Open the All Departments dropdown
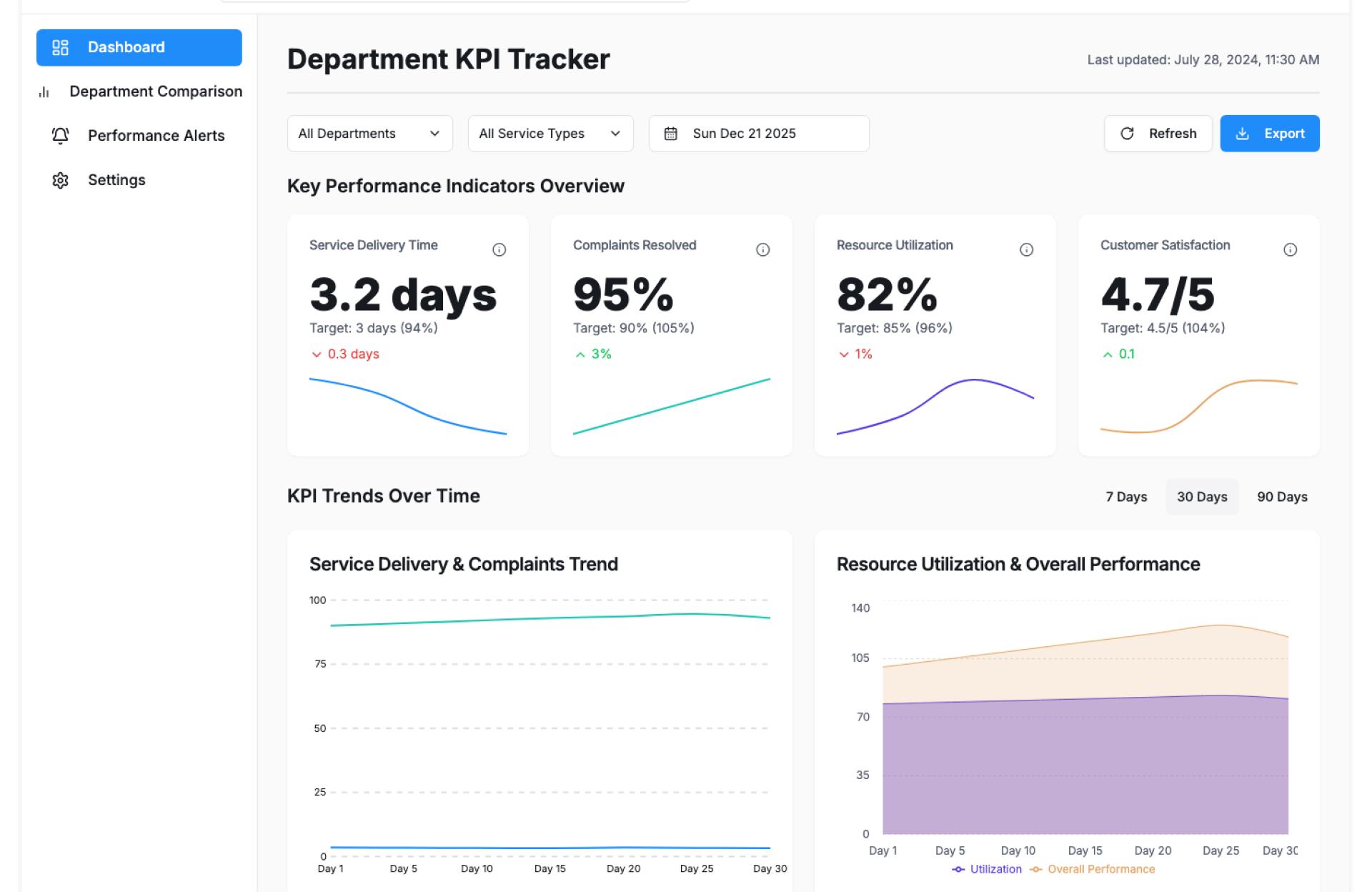1372x892 pixels. (x=369, y=134)
